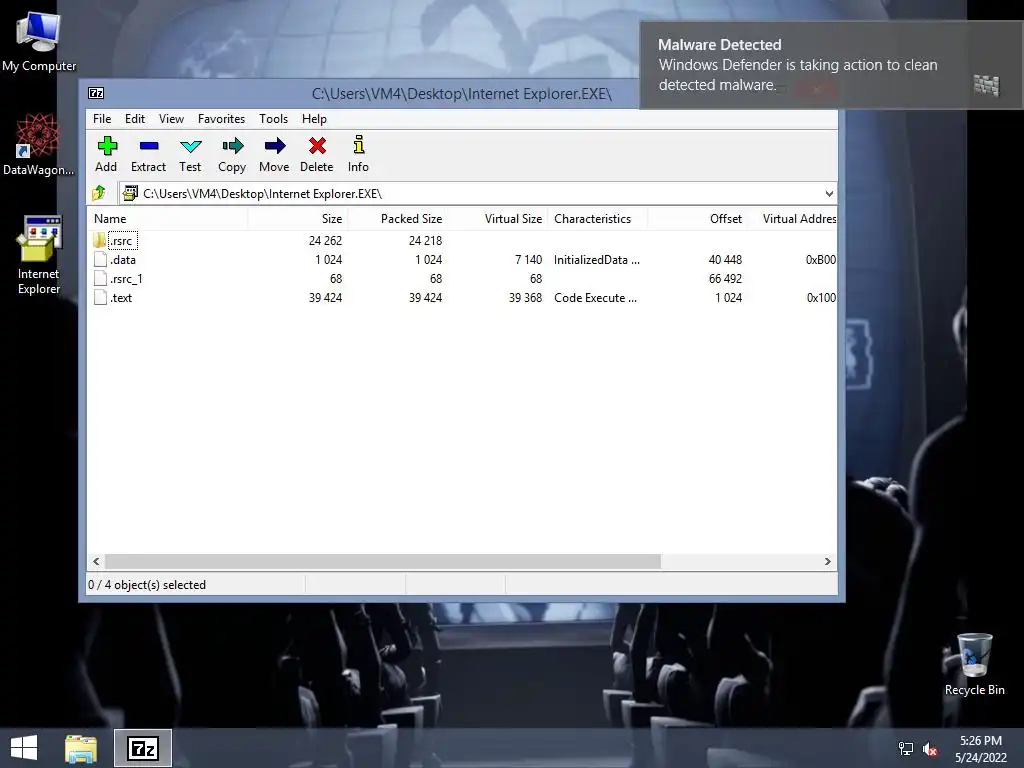Click the Extract toolbar icon
This screenshot has height=768, width=1024.
click(149, 146)
